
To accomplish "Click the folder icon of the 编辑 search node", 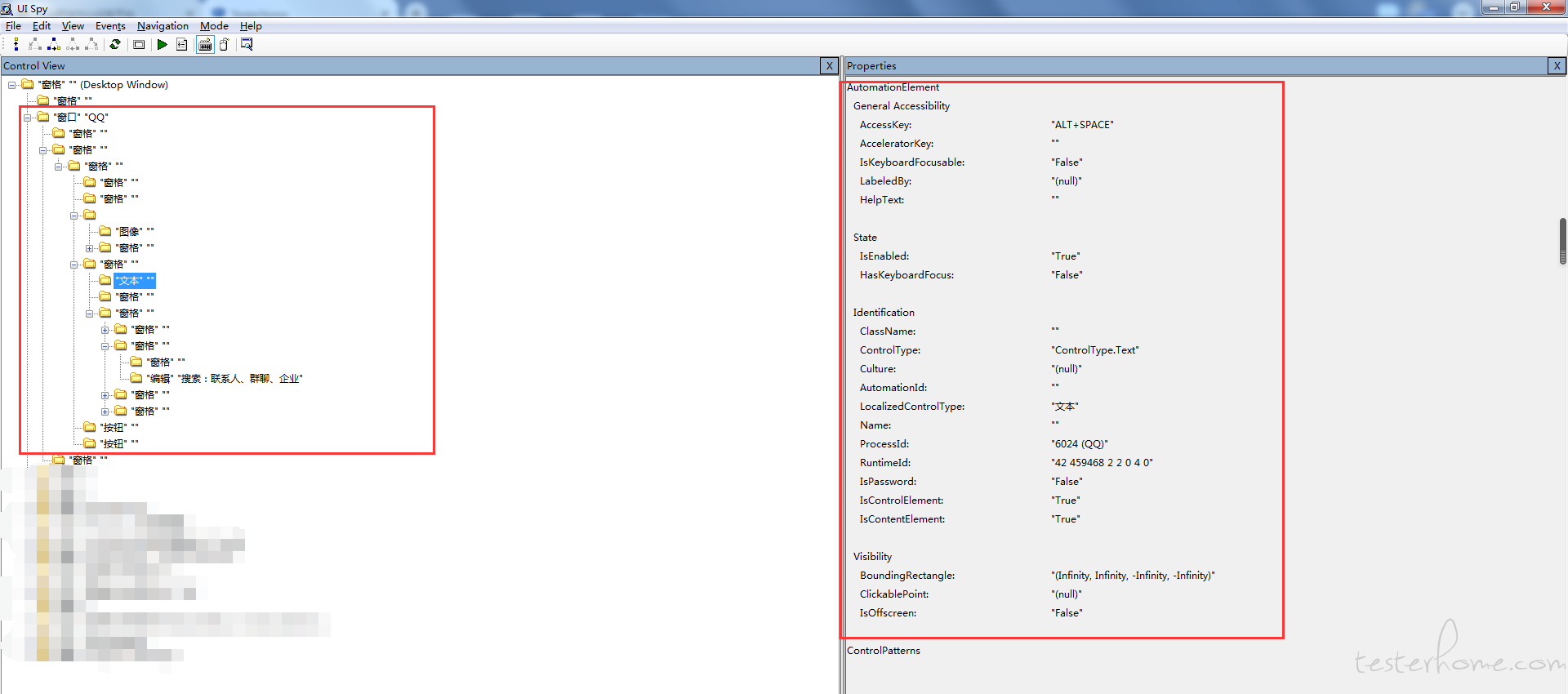I will click(x=136, y=379).
